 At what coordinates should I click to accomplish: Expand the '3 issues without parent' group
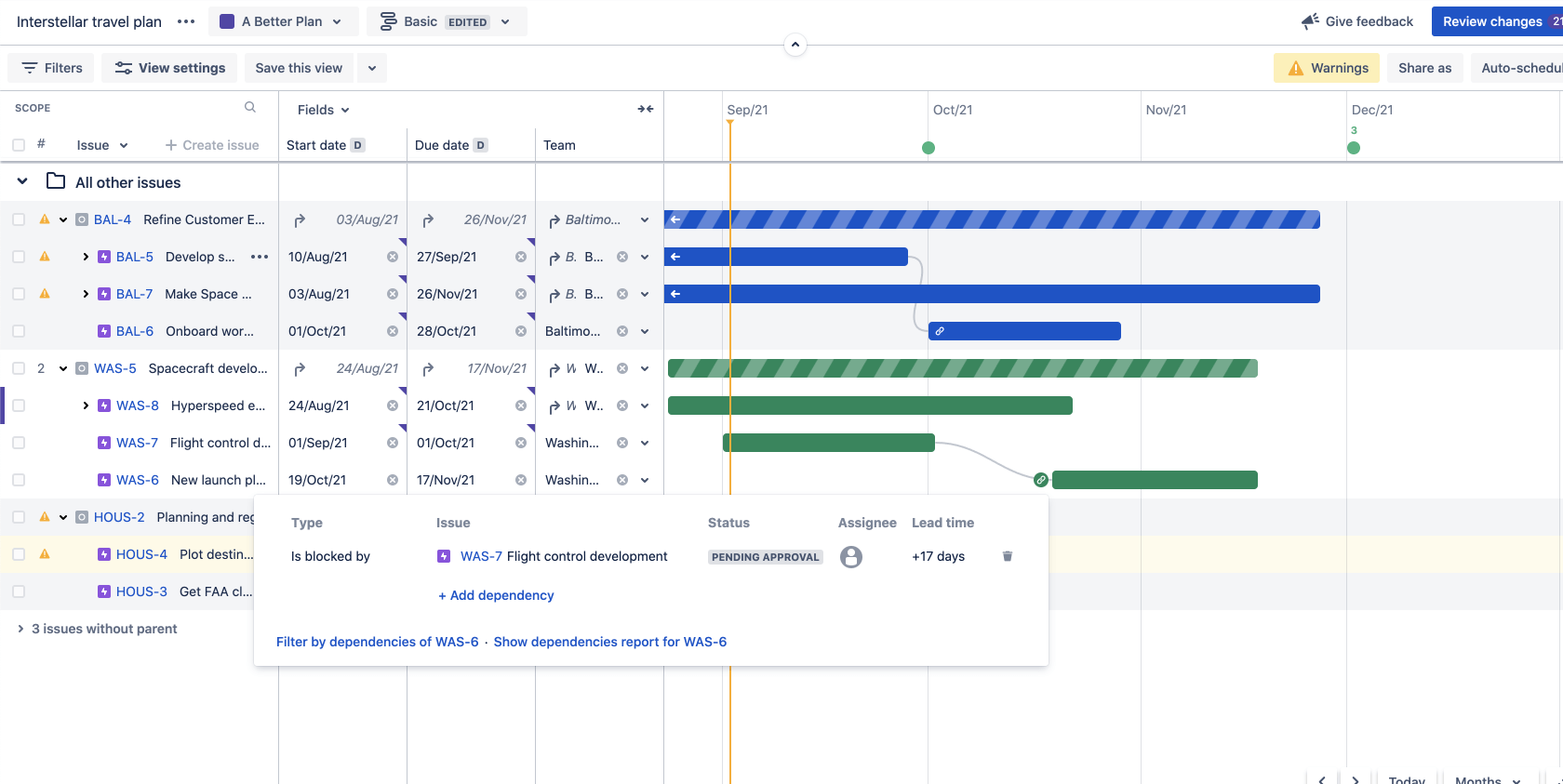pos(20,629)
